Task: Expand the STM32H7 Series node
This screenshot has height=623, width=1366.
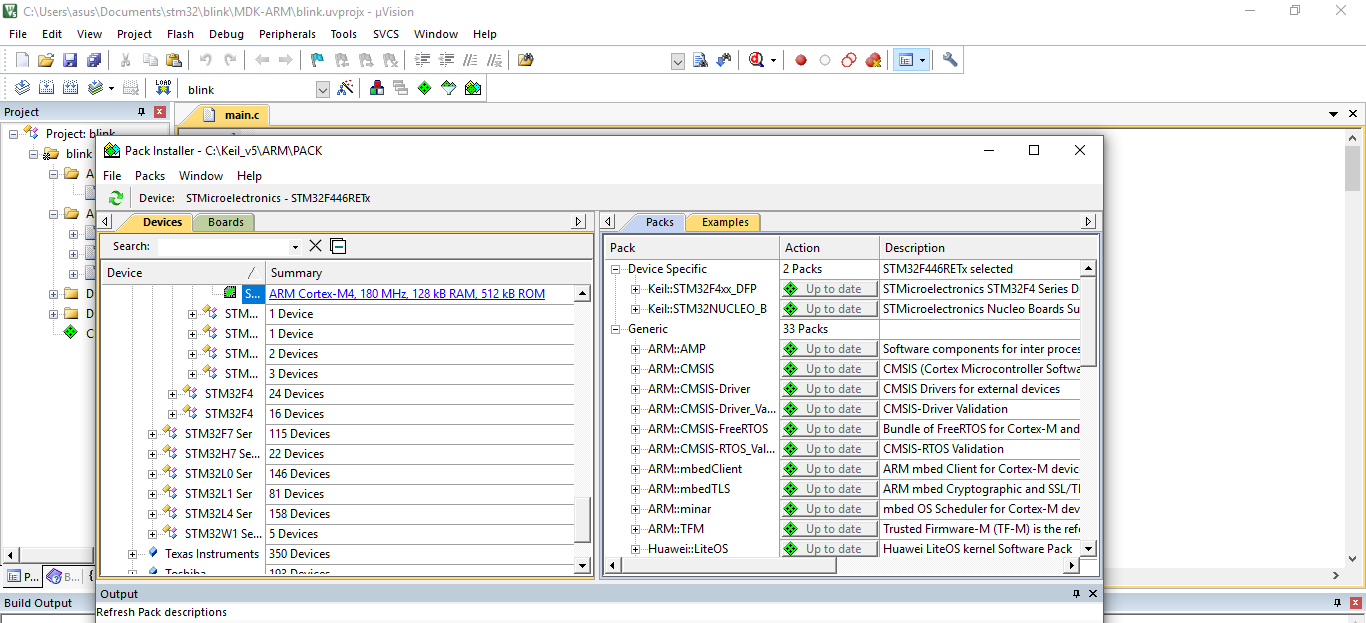Action: click(x=153, y=454)
